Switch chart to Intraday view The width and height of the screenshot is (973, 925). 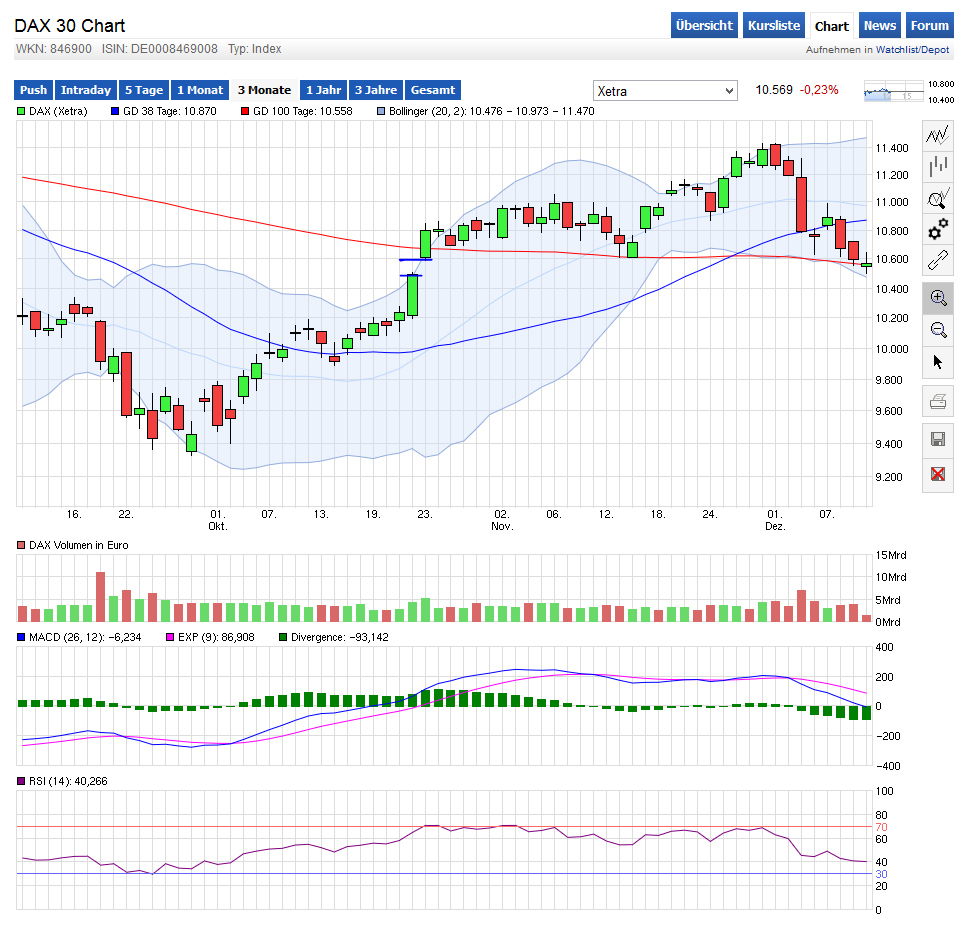[x=86, y=90]
